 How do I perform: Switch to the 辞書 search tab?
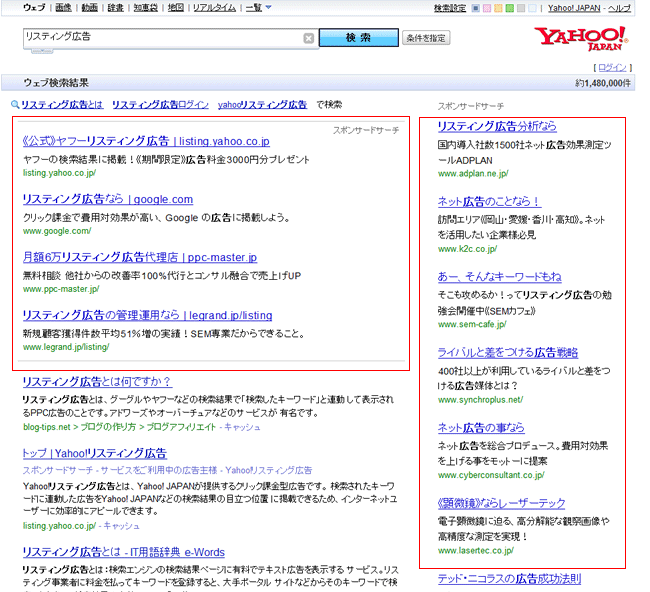116,7
